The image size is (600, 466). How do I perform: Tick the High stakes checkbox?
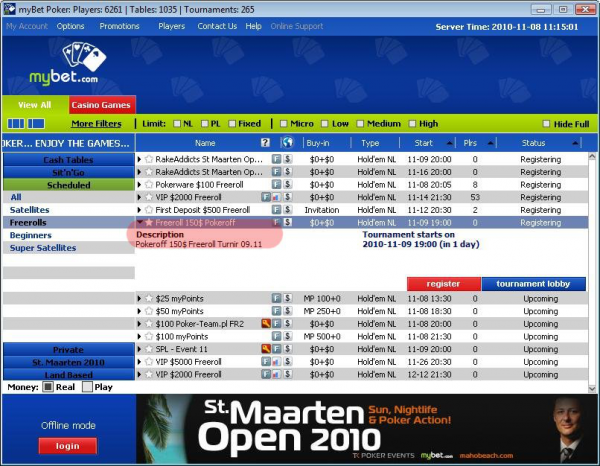pos(412,124)
